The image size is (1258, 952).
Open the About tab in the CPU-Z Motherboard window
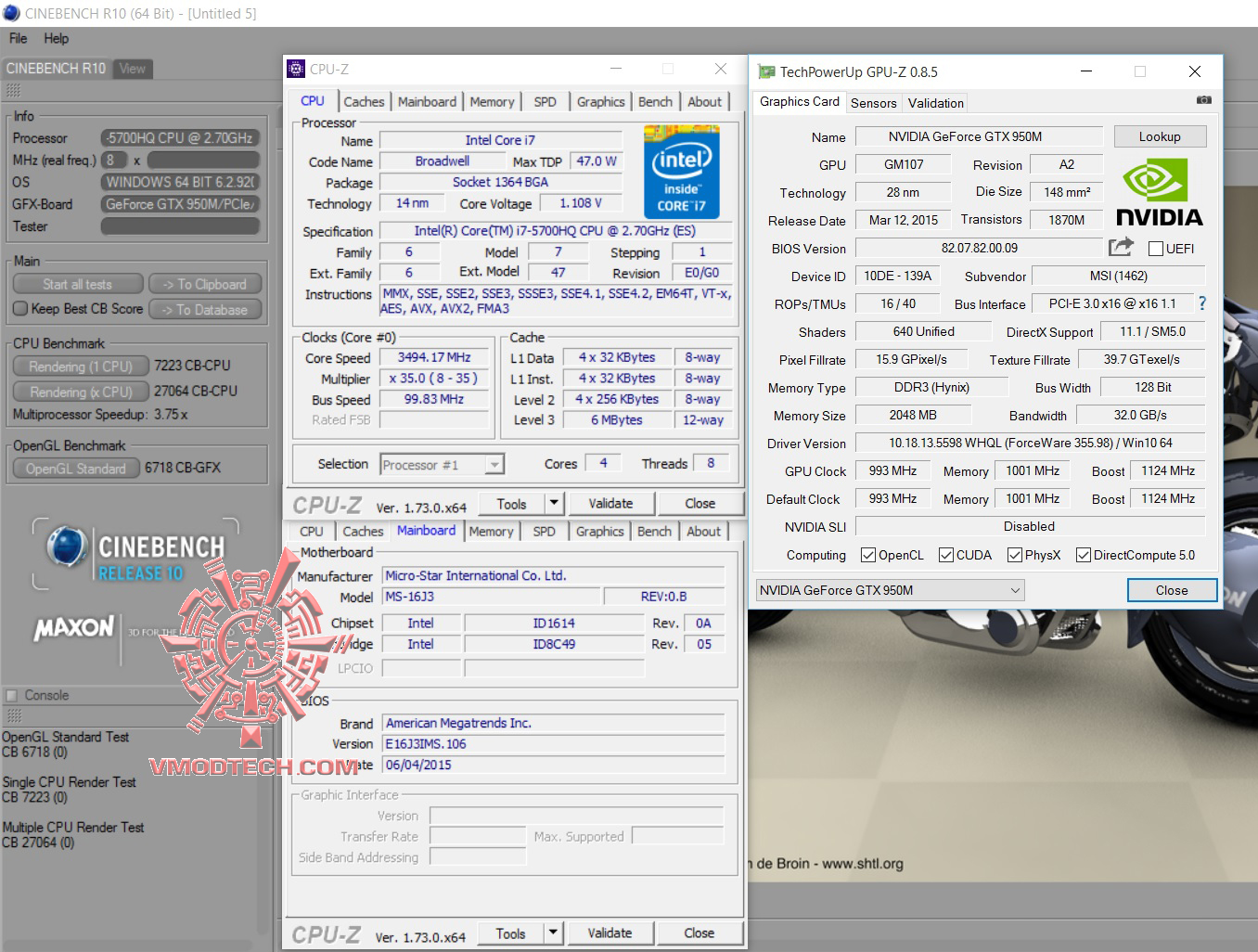(x=703, y=532)
